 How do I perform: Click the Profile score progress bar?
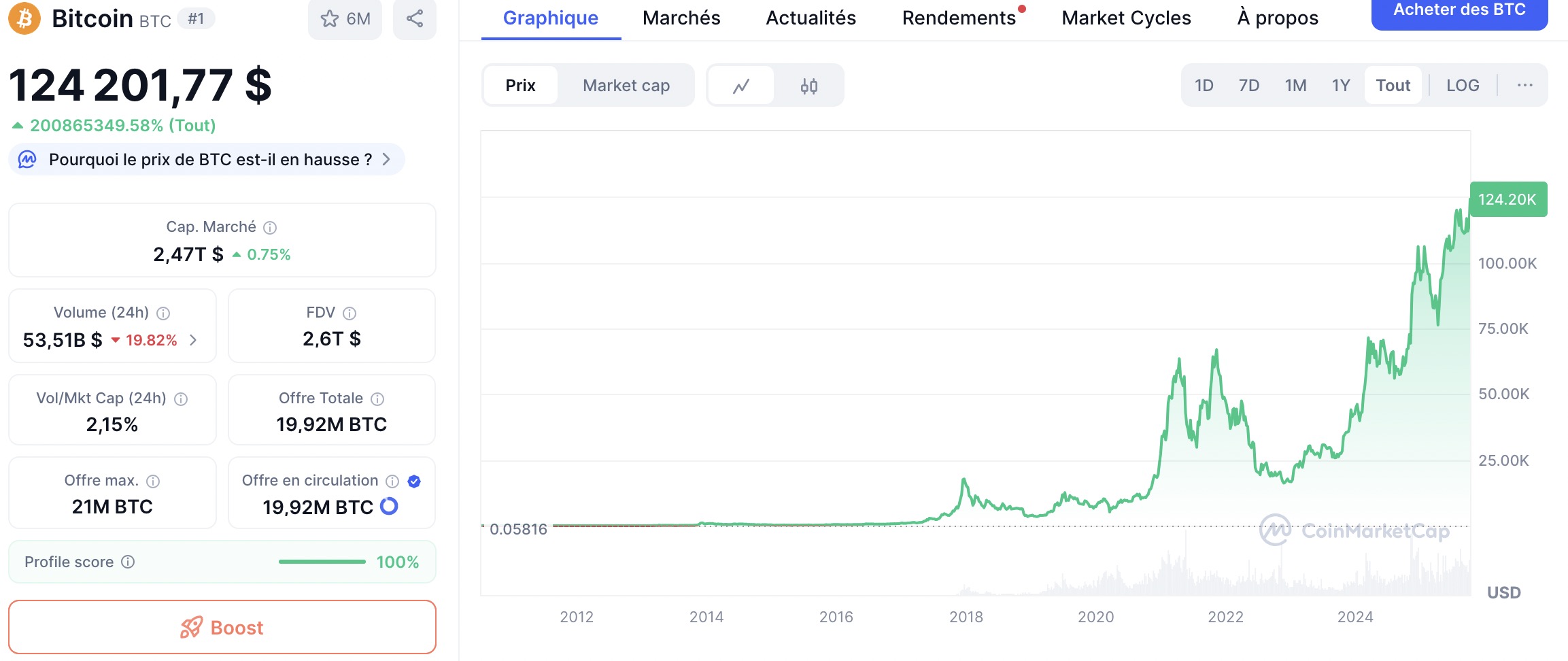[322, 562]
